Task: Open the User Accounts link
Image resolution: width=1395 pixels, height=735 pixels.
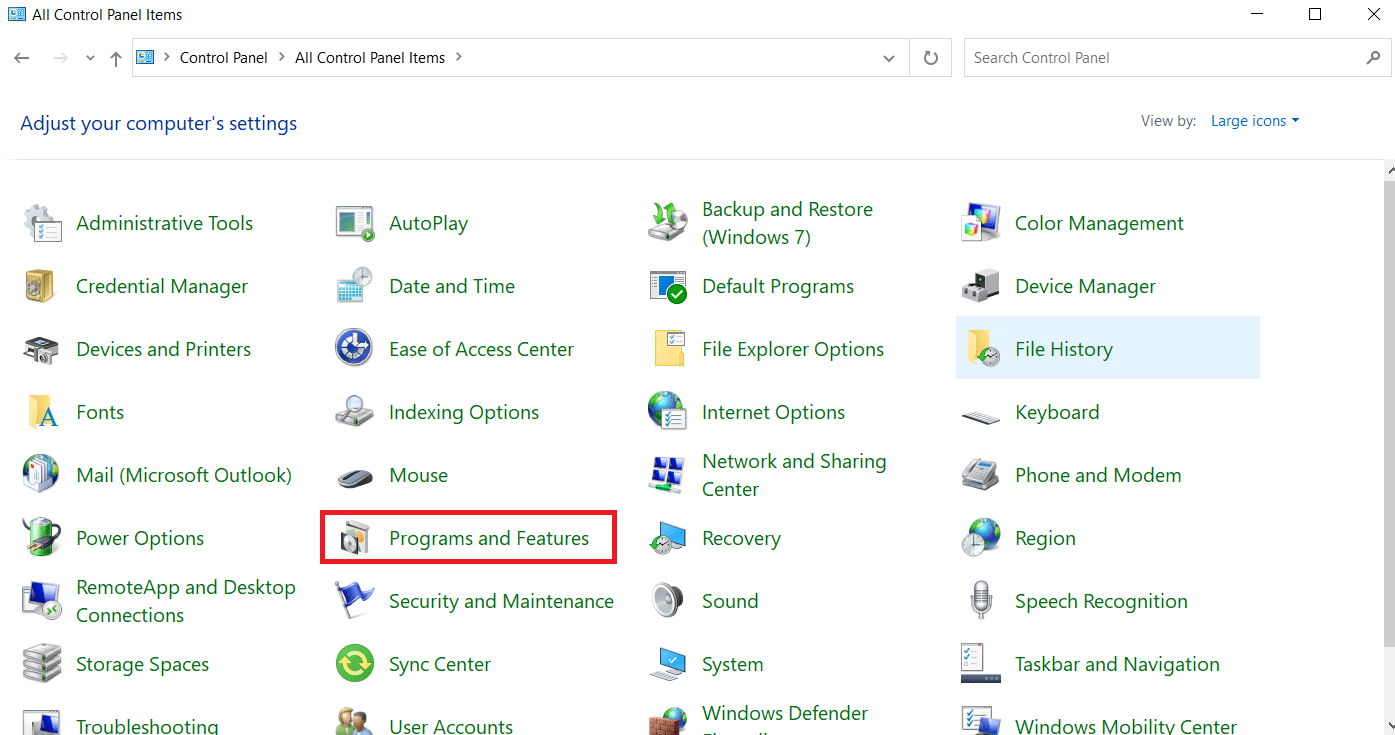Action: pos(451,726)
